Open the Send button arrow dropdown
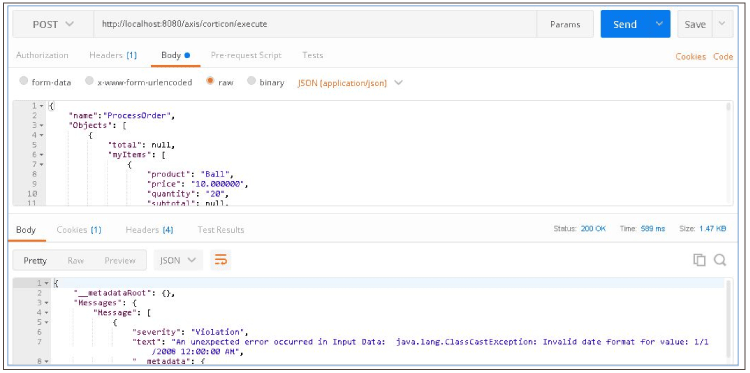750x373 pixels. (x=660, y=24)
